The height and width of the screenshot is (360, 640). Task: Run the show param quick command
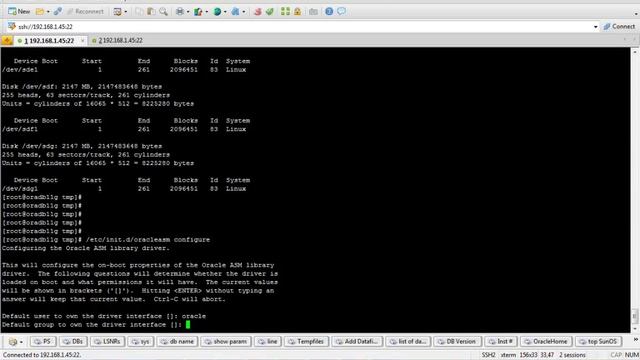pos(225,341)
